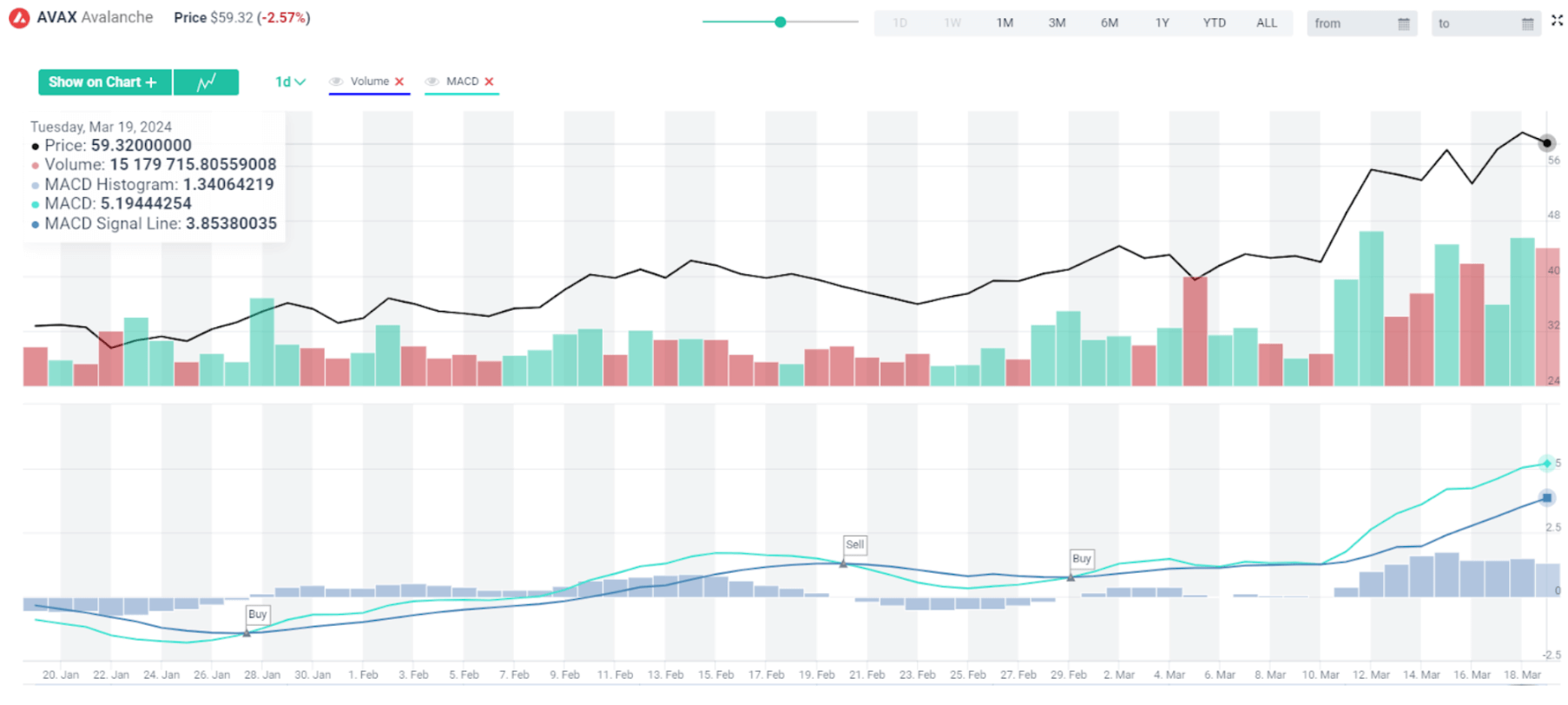
Task: Switch to the YTD range
Action: (1214, 23)
